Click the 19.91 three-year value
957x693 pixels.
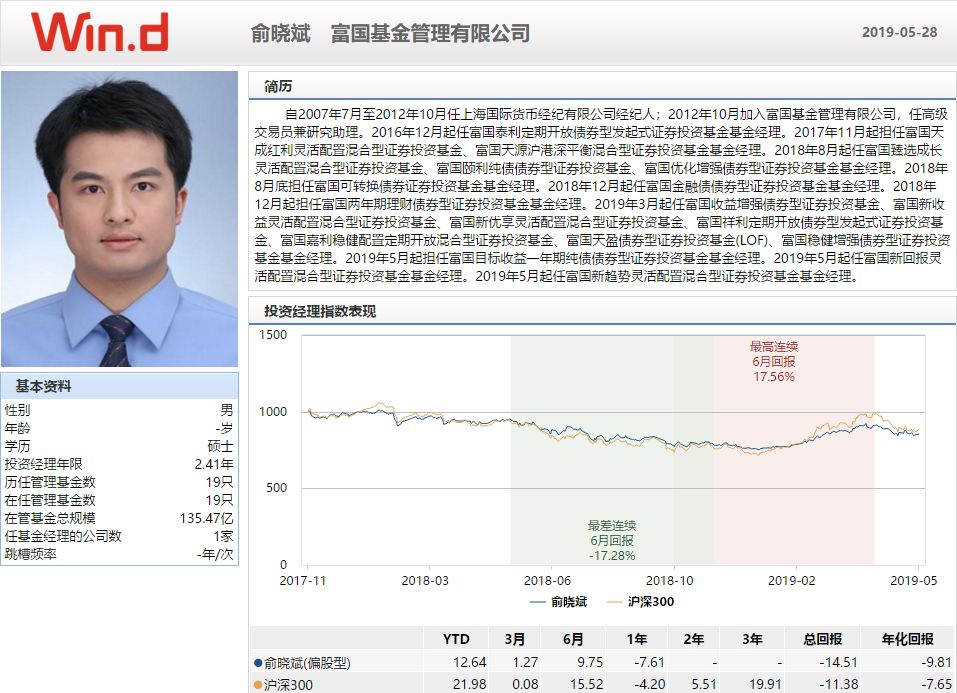(765, 684)
